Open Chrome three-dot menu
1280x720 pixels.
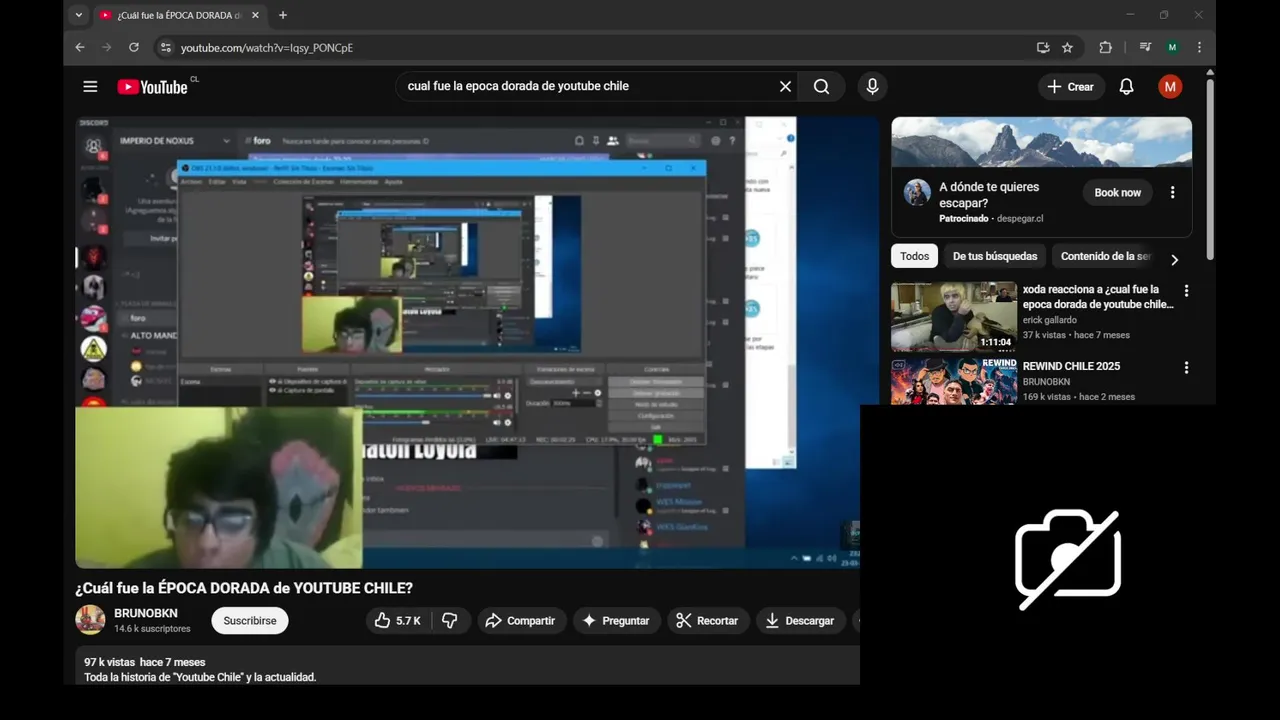click(x=1199, y=47)
